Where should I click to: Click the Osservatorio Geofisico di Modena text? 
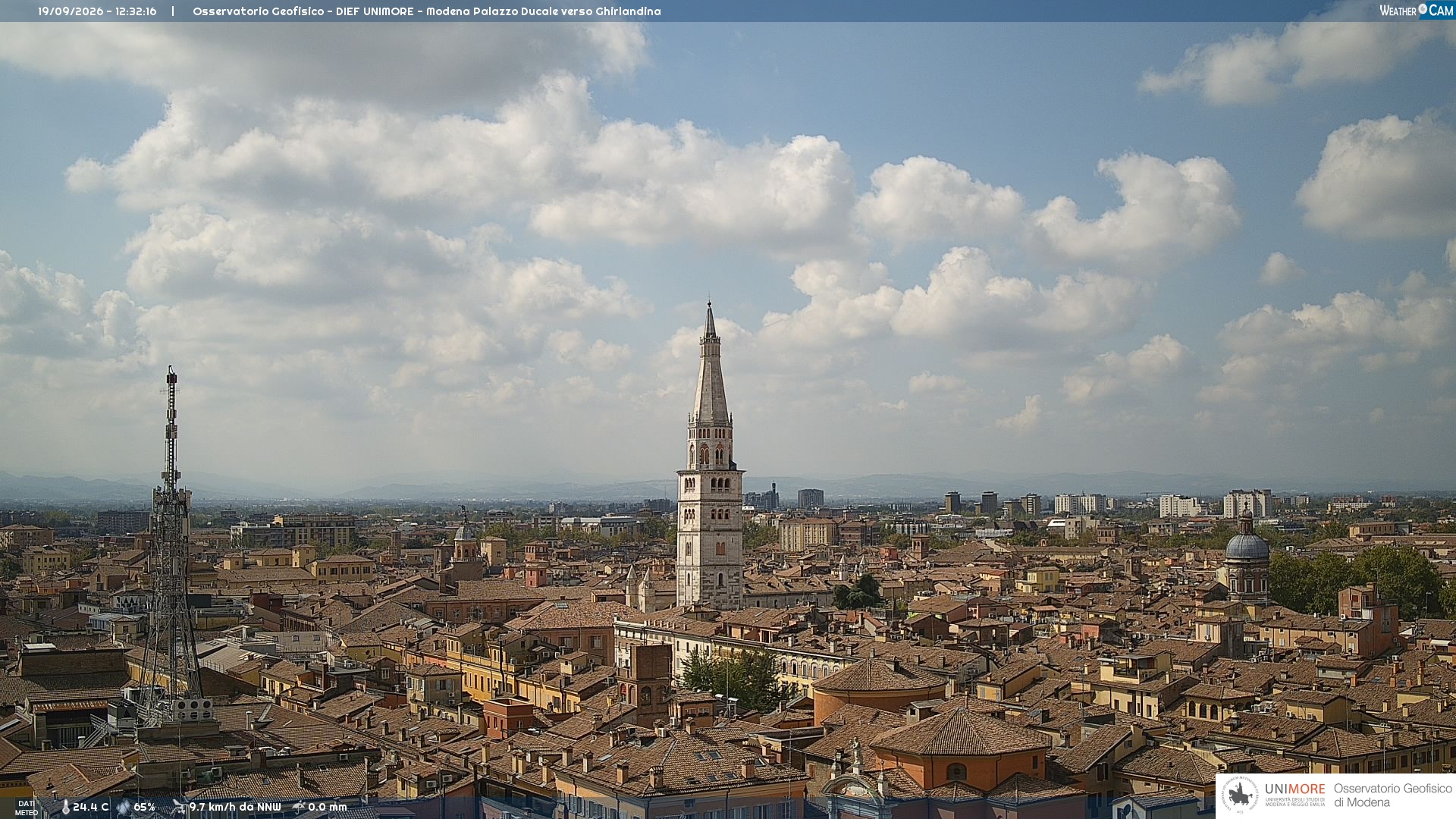(1393, 795)
